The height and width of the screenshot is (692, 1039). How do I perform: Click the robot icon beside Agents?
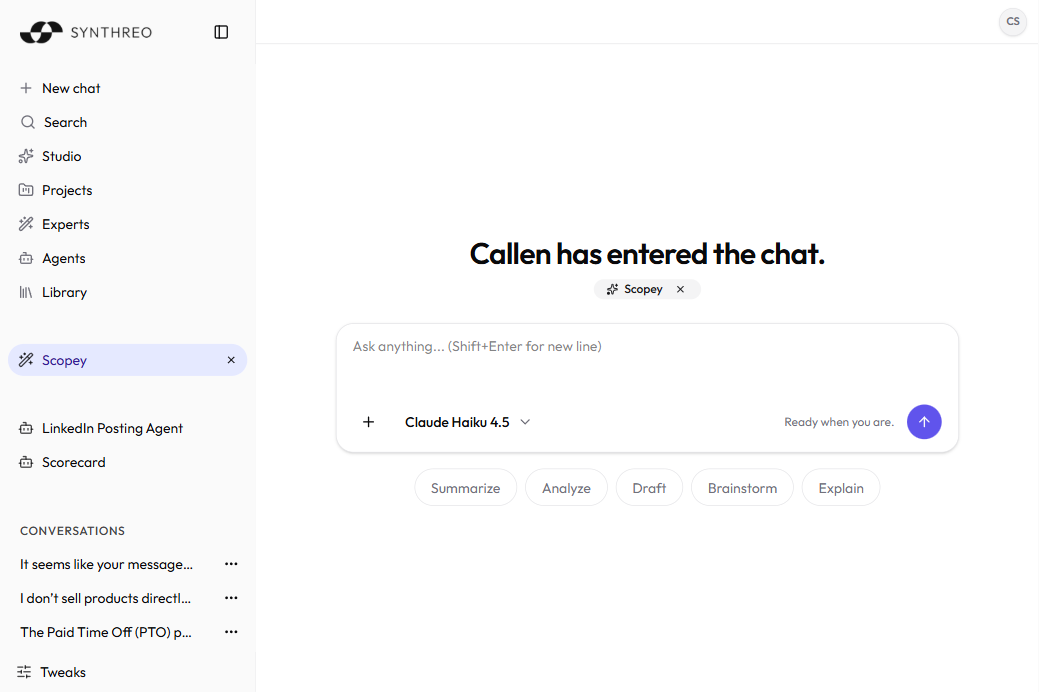[x=26, y=259]
